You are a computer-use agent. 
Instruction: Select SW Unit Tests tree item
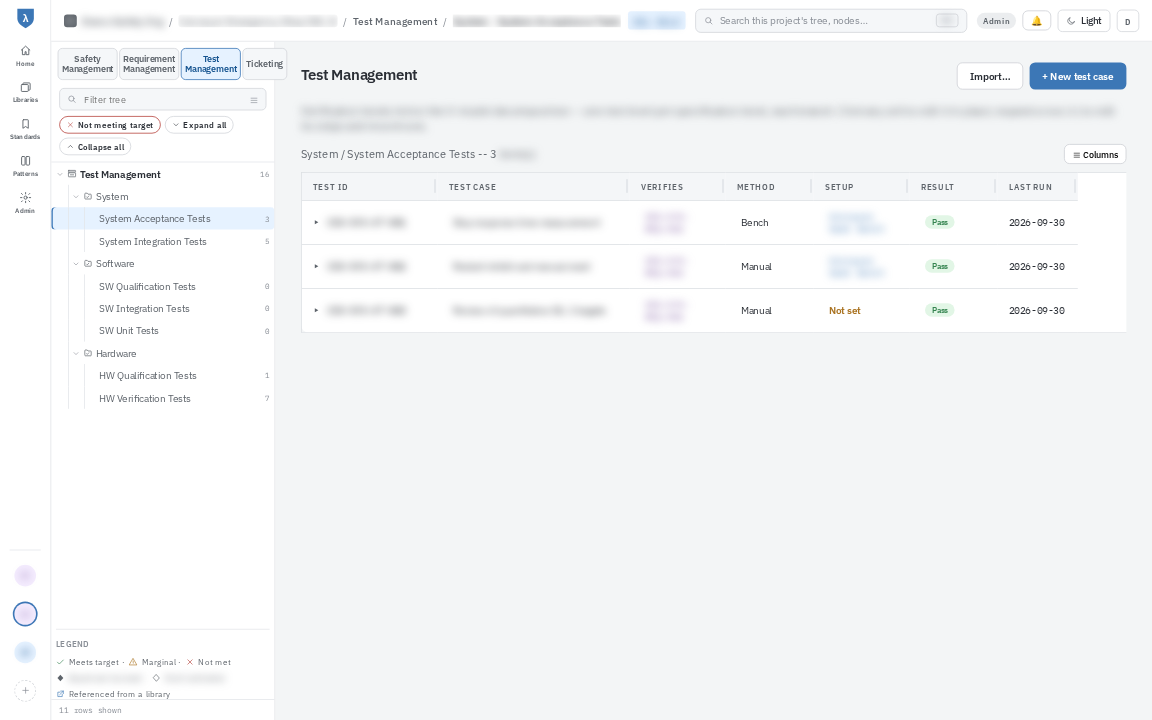click(x=162, y=331)
